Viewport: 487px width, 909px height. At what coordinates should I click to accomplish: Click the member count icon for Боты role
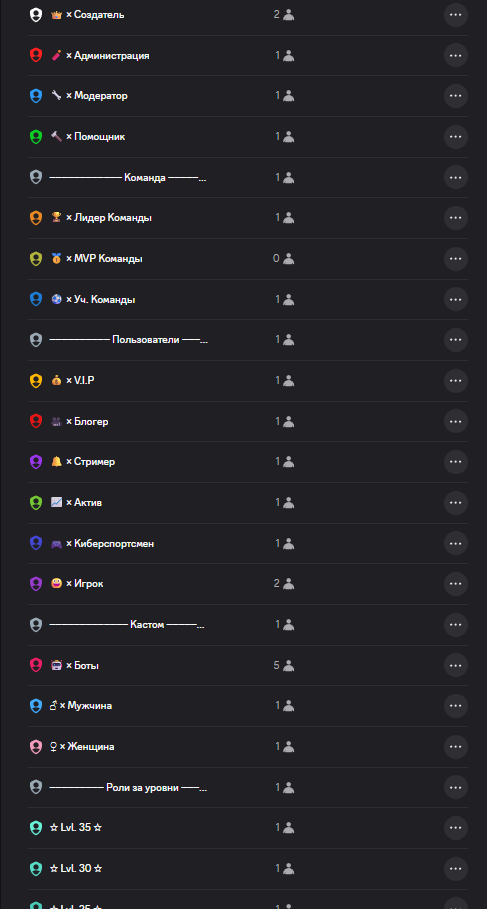pyautogui.click(x=288, y=665)
